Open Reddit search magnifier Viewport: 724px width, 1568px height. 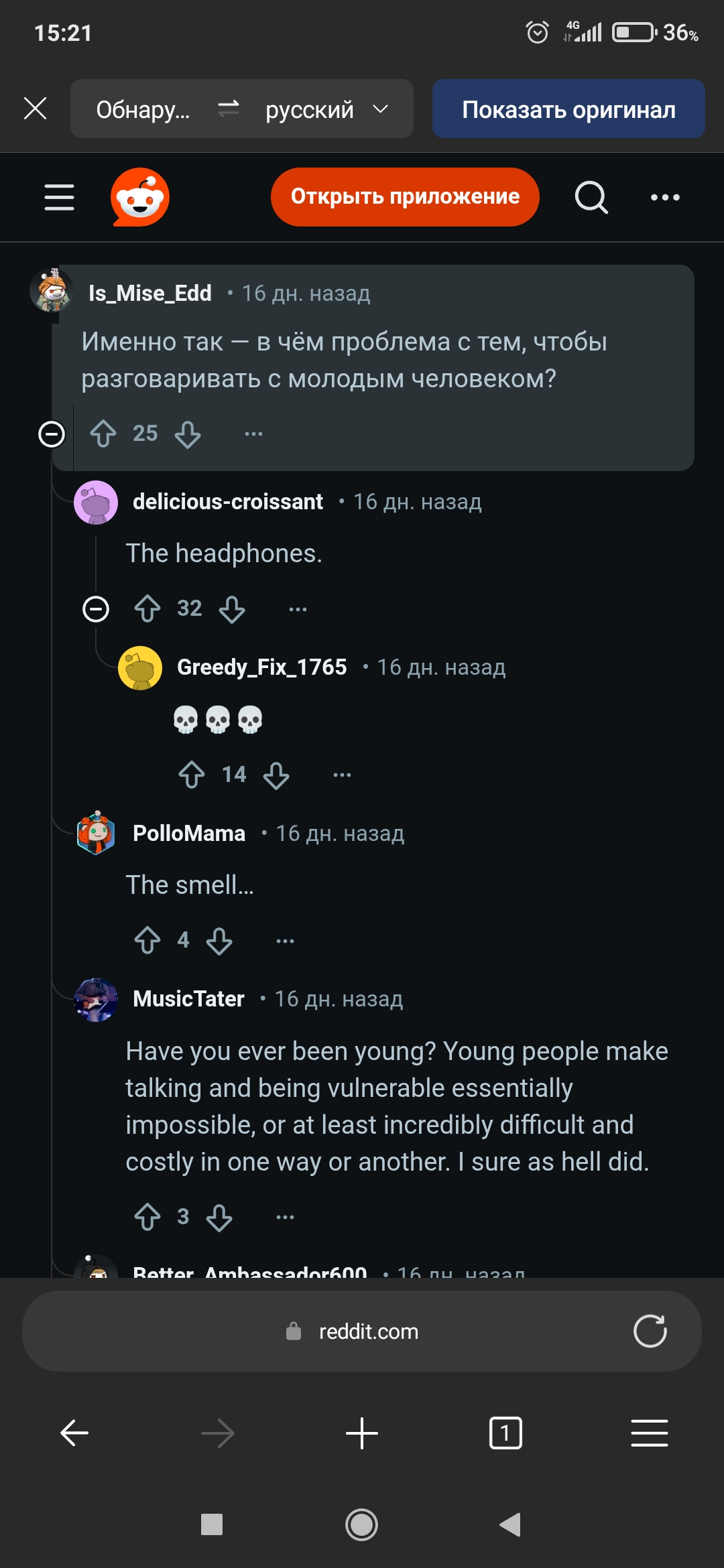pyautogui.click(x=591, y=197)
